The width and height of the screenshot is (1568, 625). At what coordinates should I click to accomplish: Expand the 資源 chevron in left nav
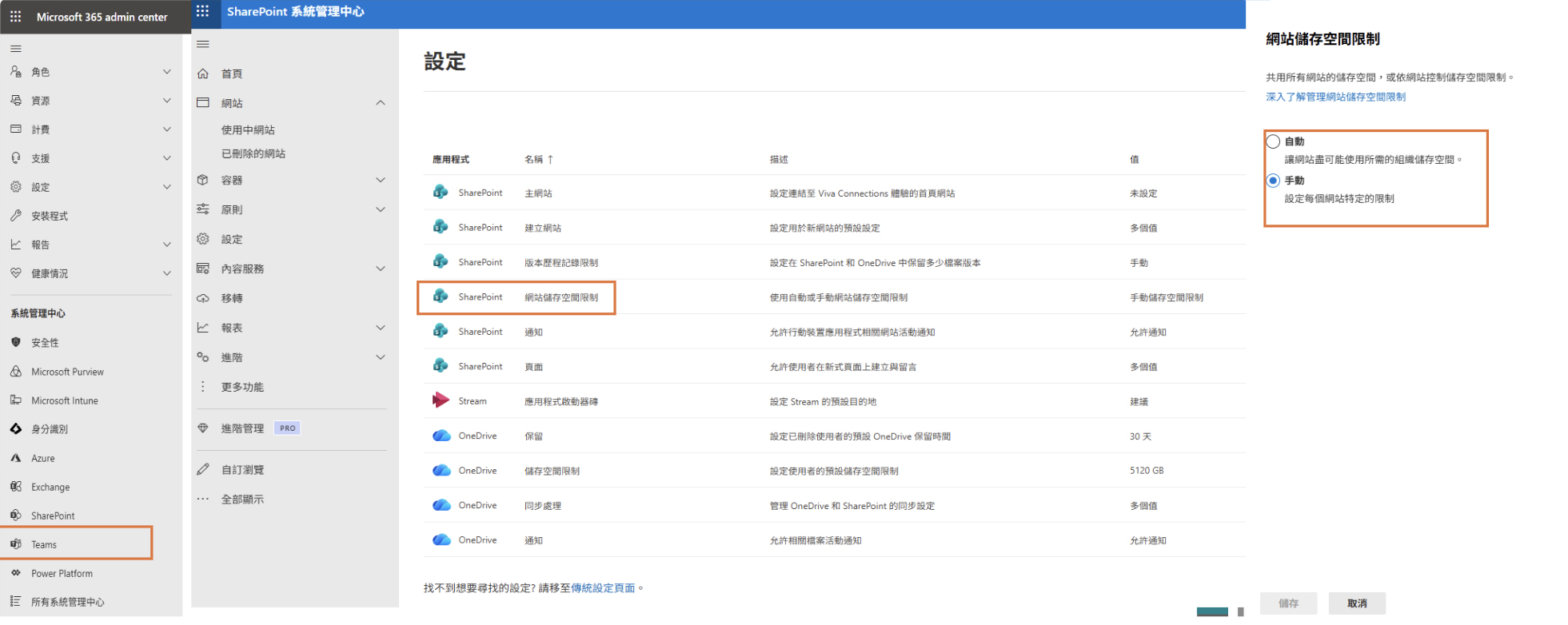pyautogui.click(x=167, y=100)
